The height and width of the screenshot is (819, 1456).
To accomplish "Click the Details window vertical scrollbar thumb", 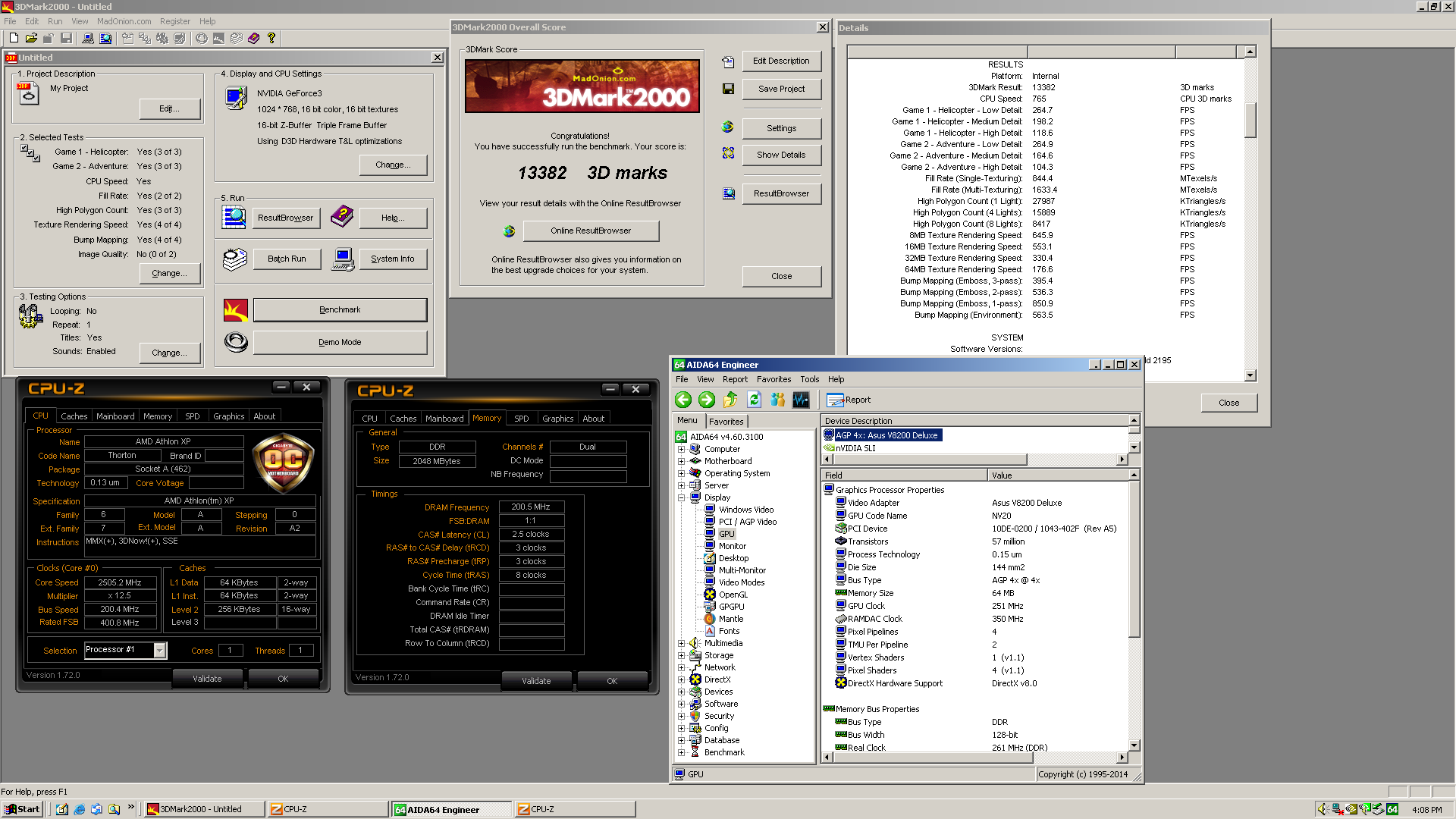I will coord(1250,120).
